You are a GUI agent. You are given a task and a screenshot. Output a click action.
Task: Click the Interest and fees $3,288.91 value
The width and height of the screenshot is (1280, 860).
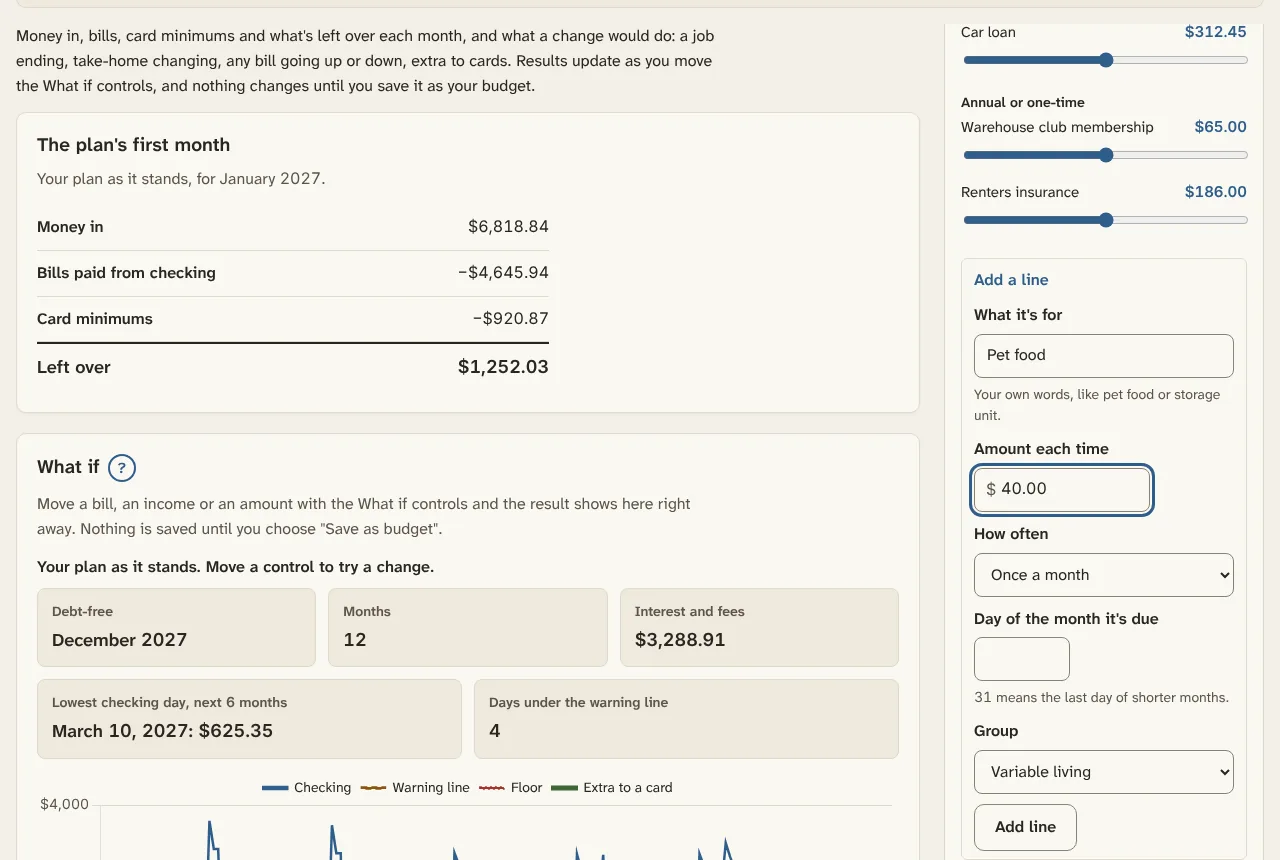[680, 640]
